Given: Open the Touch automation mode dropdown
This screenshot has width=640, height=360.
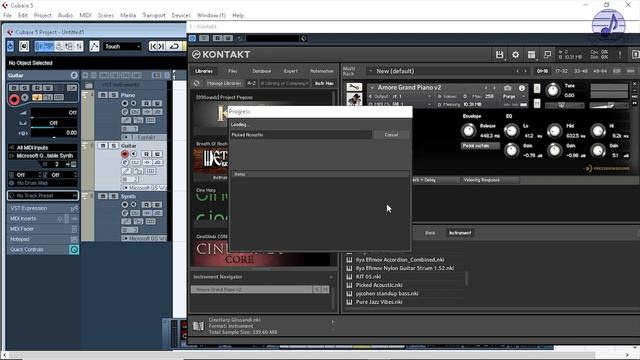Looking at the screenshot, I should tap(122, 47).
